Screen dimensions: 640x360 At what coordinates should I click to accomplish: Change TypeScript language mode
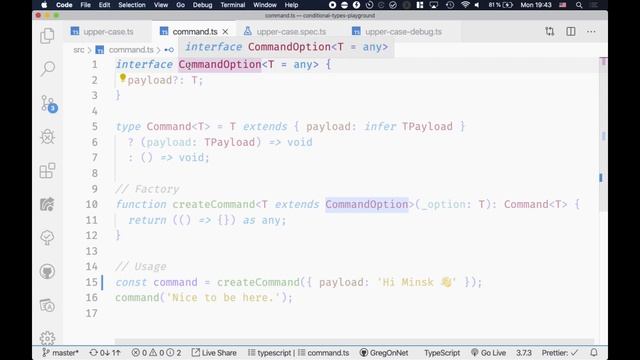coord(442,353)
